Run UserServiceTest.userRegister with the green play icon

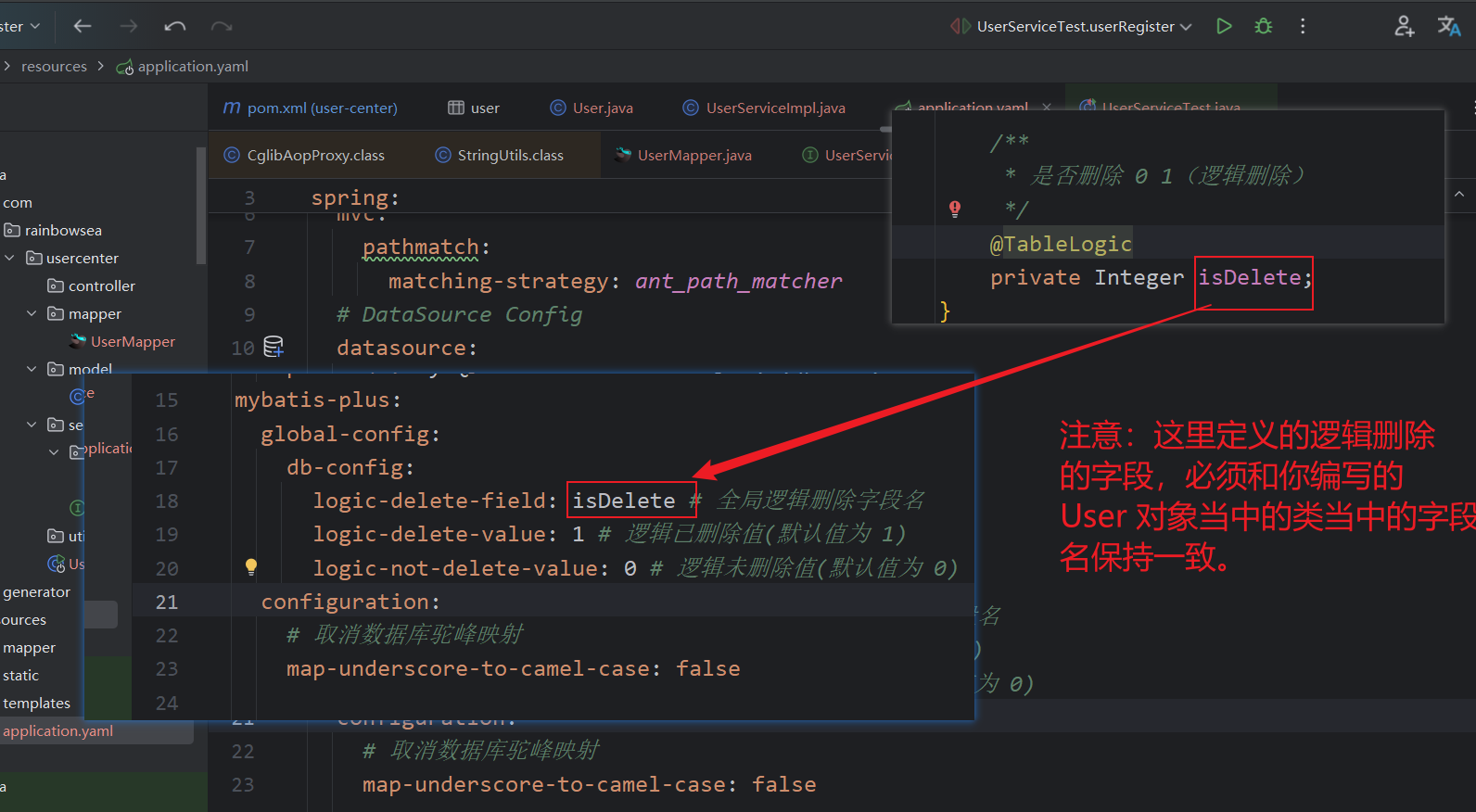[x=1224, y=26]
